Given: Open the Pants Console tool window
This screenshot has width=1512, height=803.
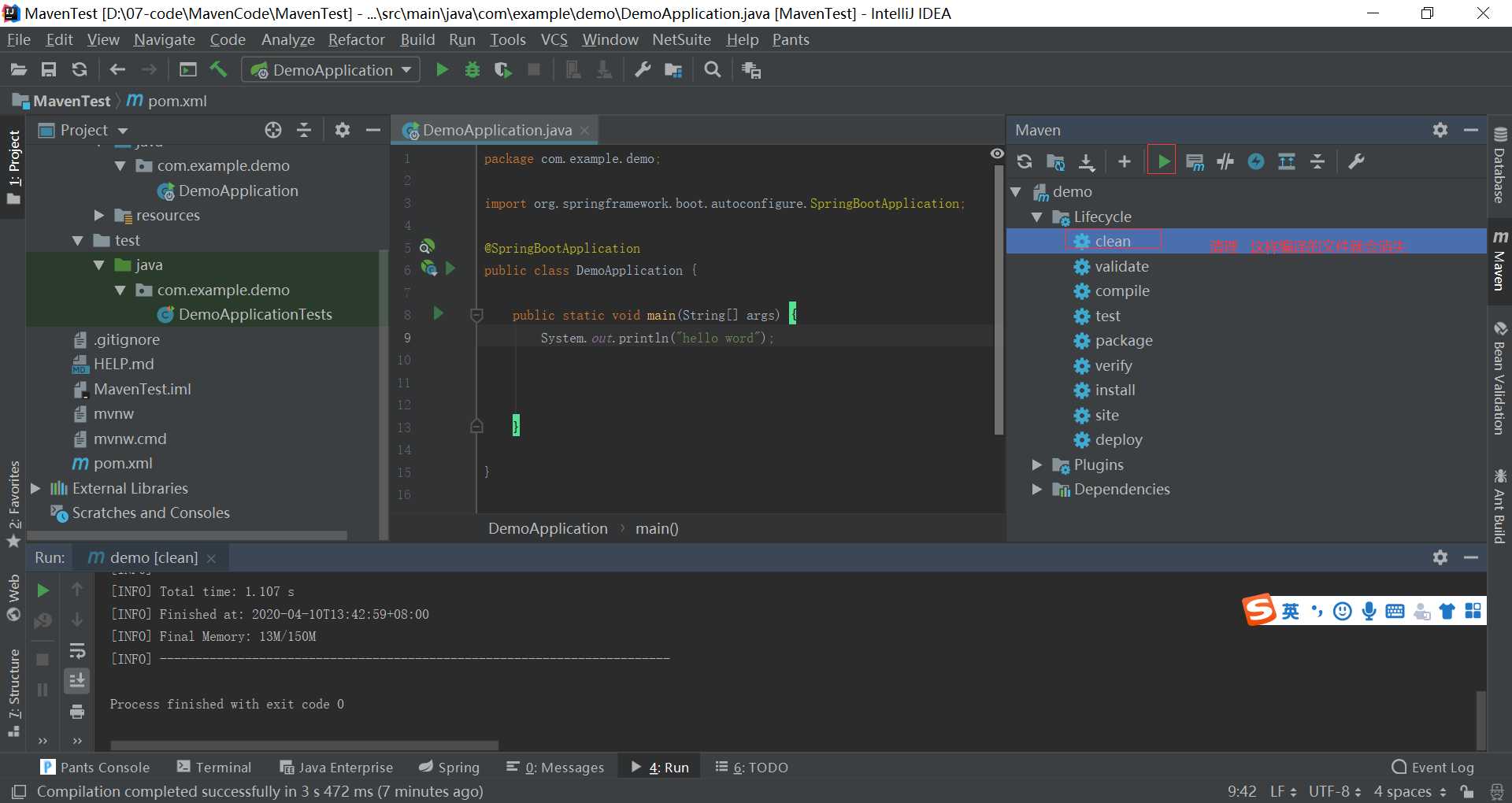Looking at the screenshot, I should (95, 767).
